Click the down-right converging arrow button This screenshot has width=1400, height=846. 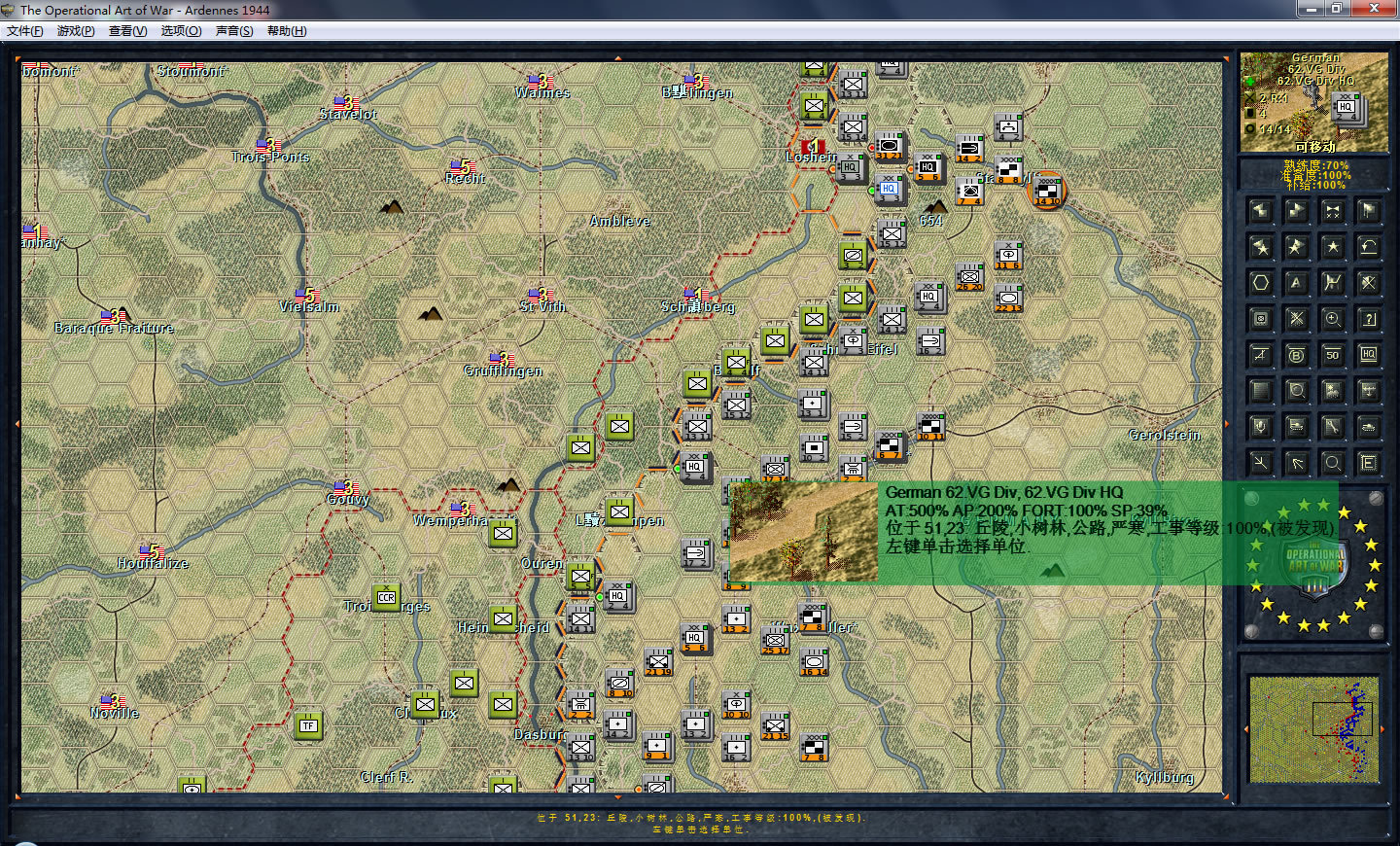pyautogui.click(x=1261, y=463)
